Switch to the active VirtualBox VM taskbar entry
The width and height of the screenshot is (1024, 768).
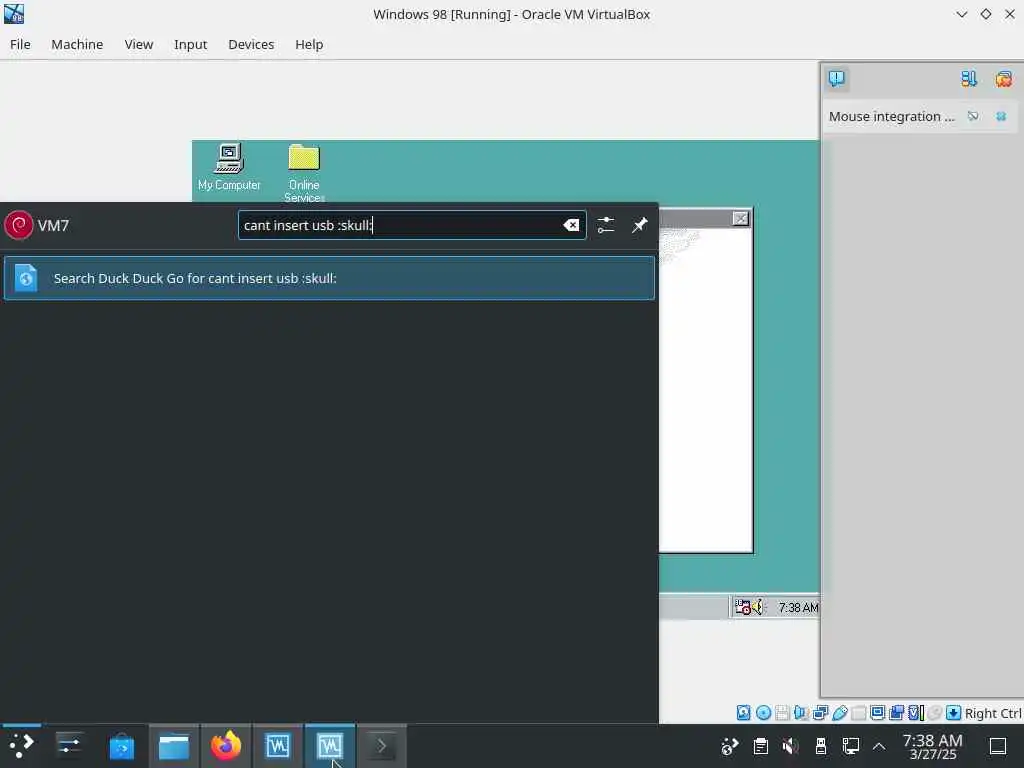[330, 746]
